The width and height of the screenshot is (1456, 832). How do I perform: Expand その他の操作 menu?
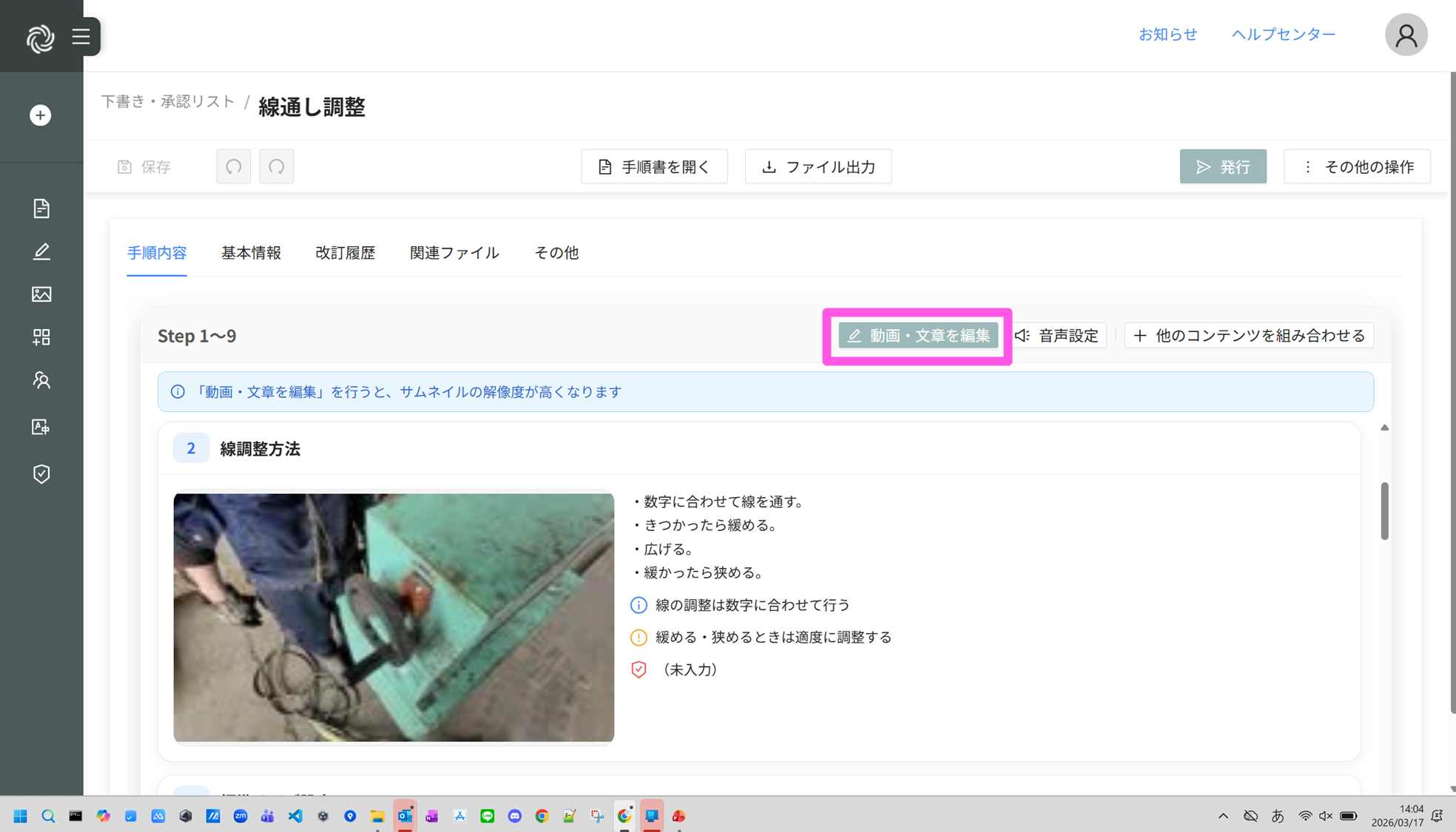pyautogui.click(x=1357, y=166)
